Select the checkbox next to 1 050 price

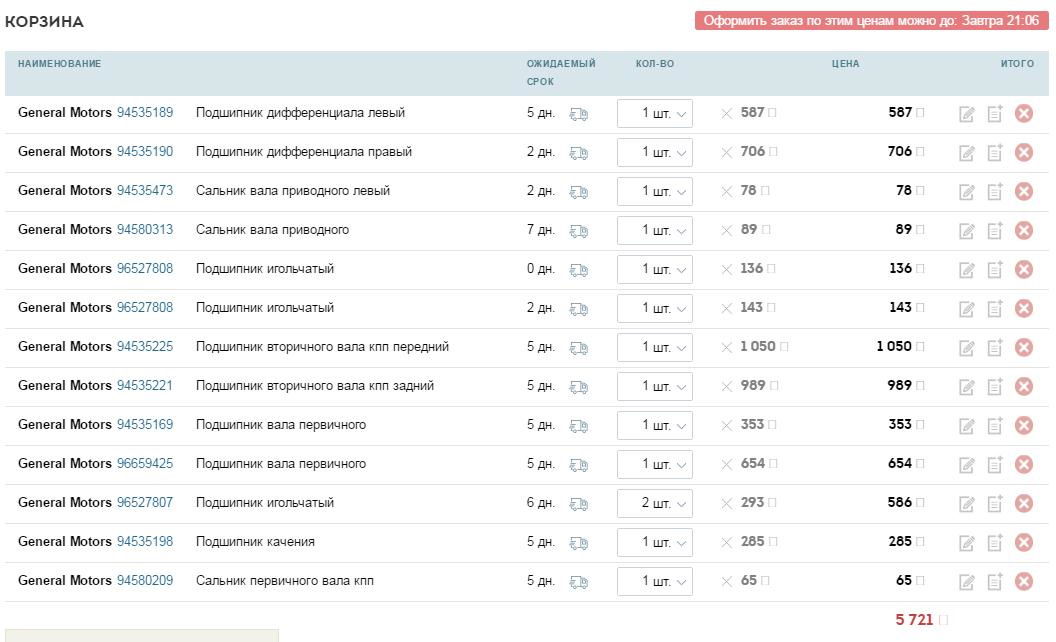coord(784,347)
